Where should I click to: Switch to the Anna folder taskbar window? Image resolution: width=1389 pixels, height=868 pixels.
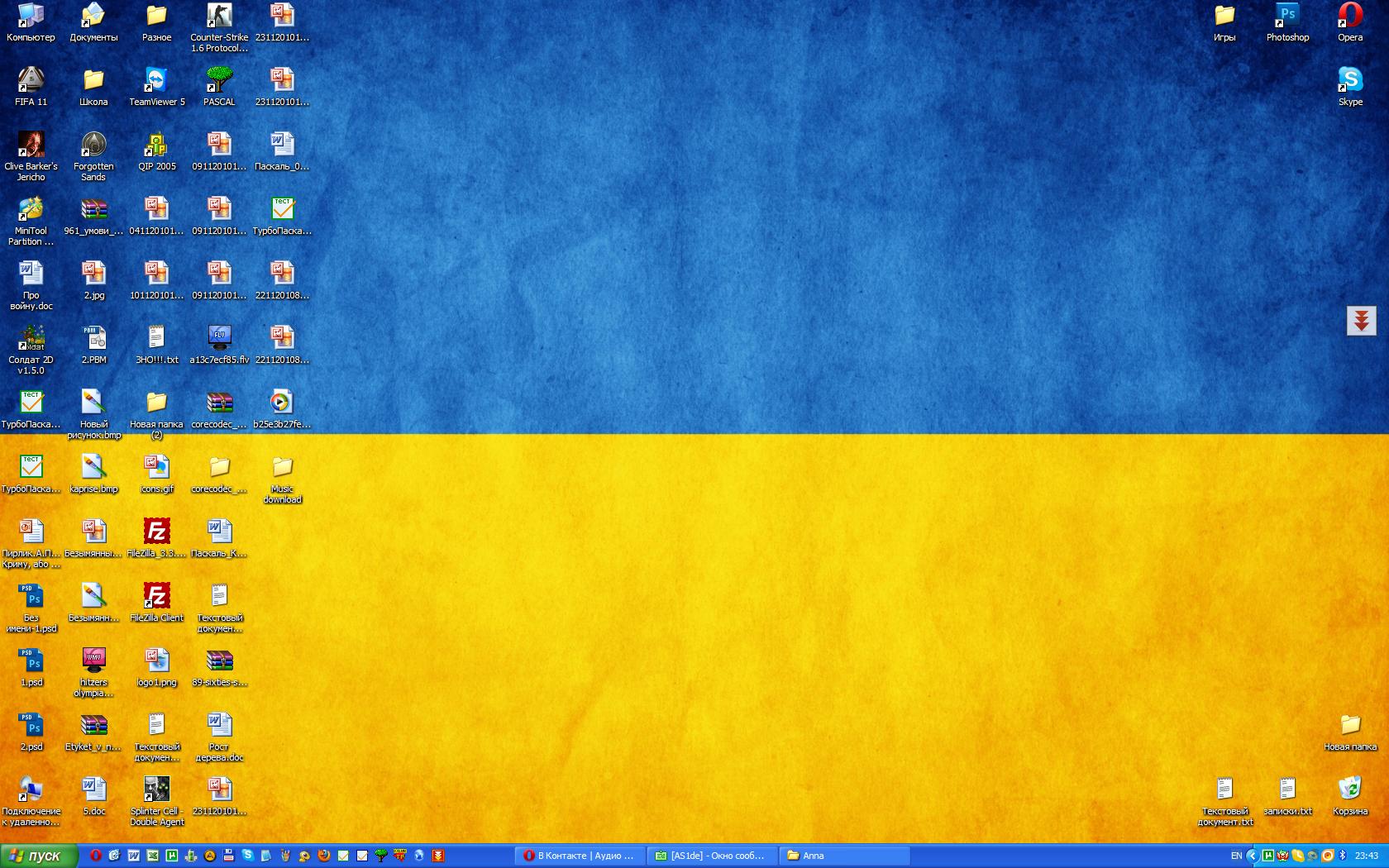(x=845, y=856)
